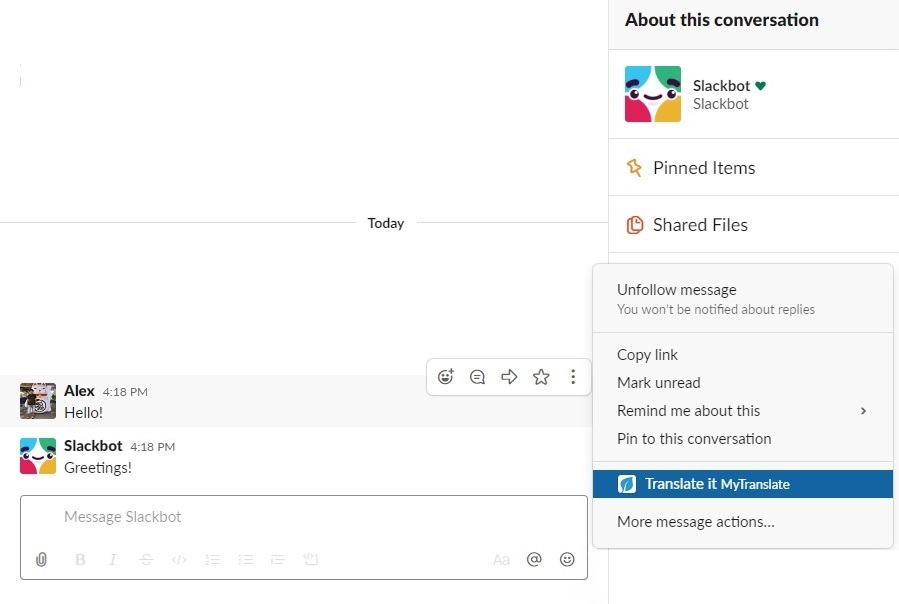This screenshot has height=604, width=899.
Task: Click the "About this conversation" heading
Action: click(722, 20)
